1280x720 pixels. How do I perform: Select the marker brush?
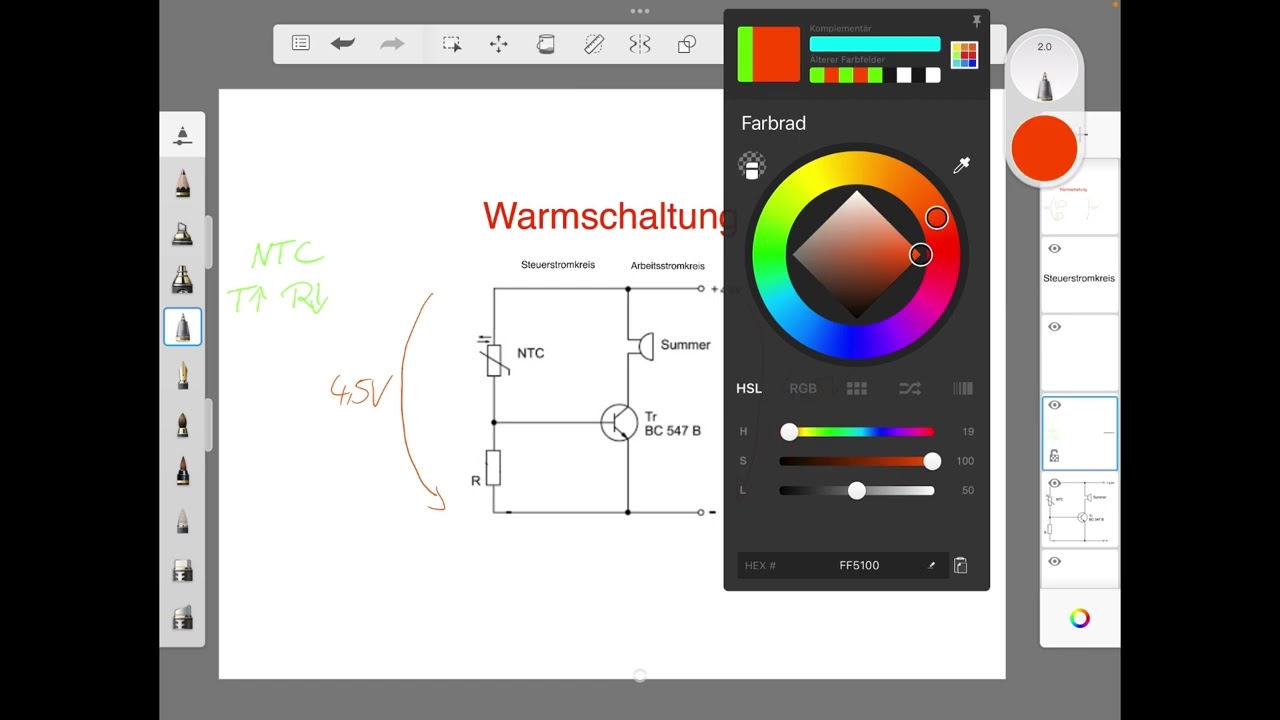[182, 279]
